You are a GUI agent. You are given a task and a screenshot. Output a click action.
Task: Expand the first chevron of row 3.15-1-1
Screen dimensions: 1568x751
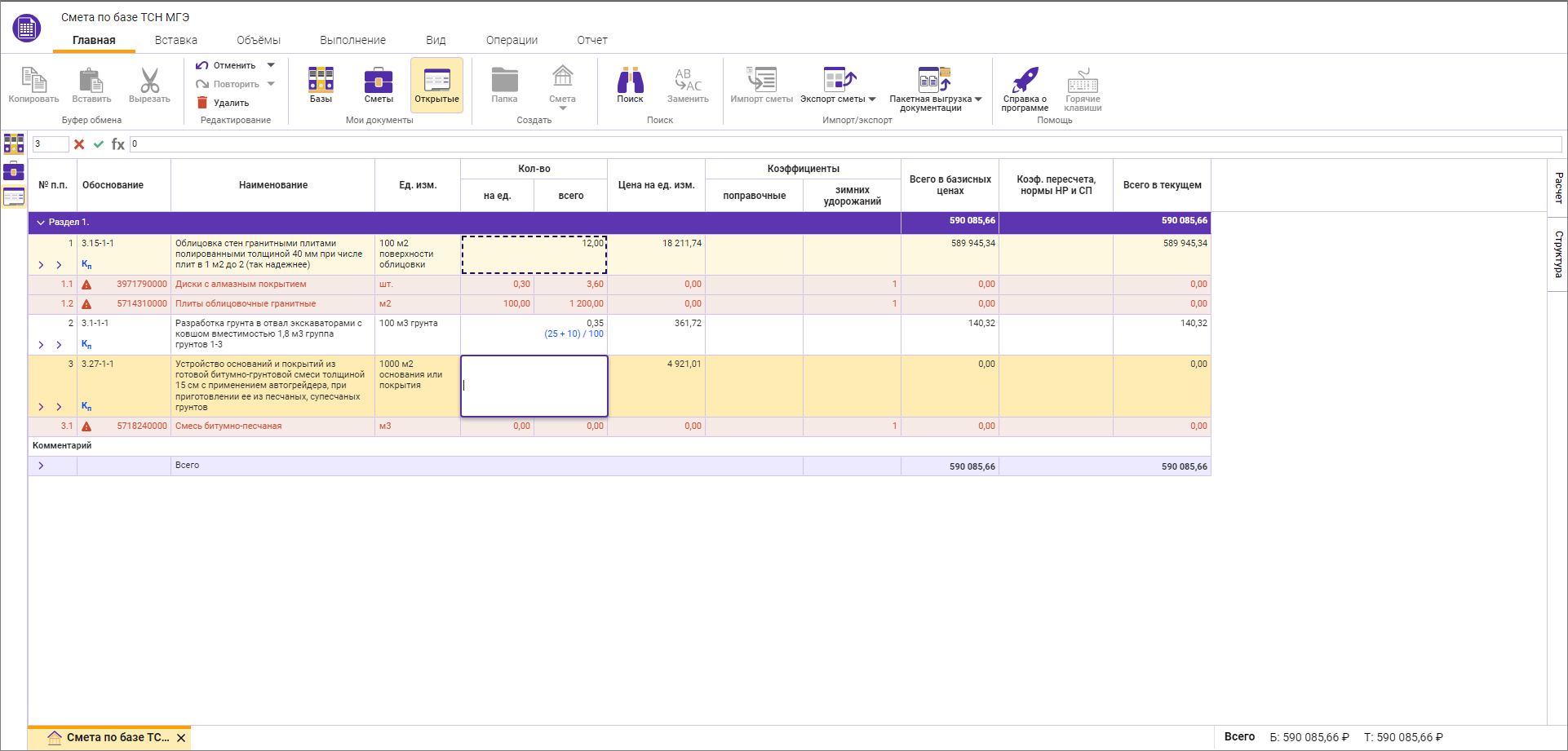41,265
